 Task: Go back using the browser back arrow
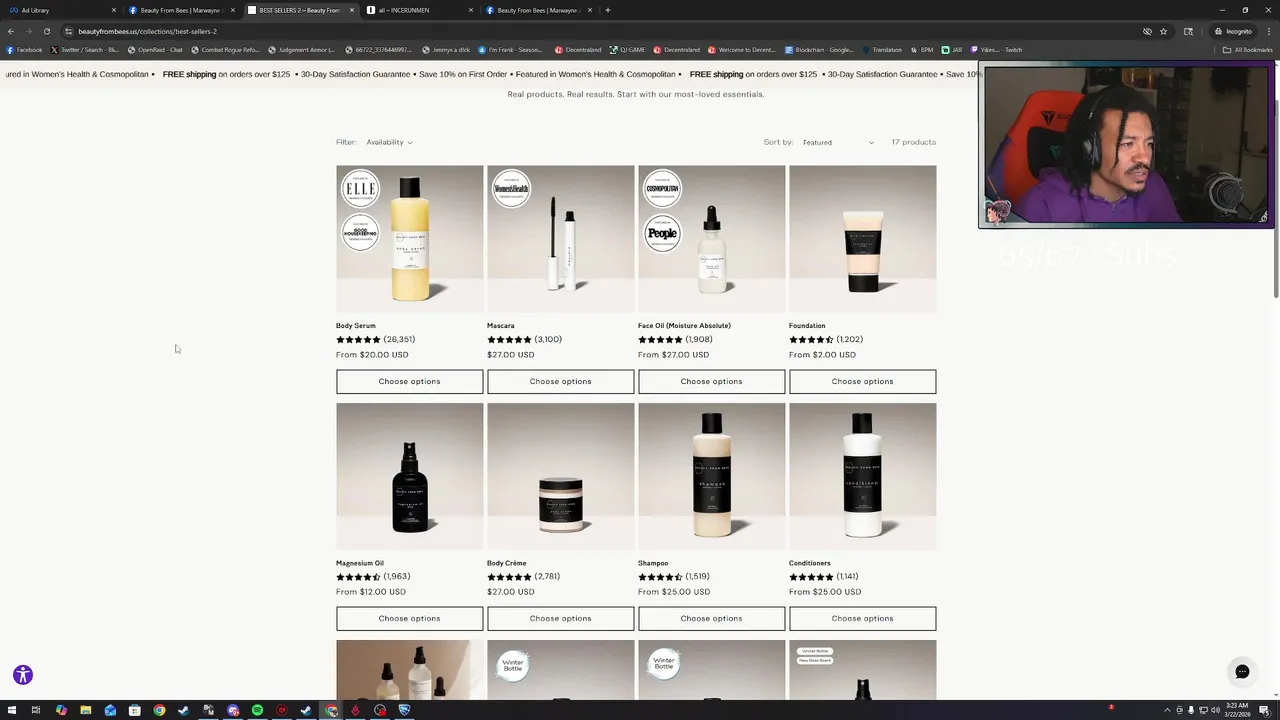pyautogui.click(x=11, y=31)
